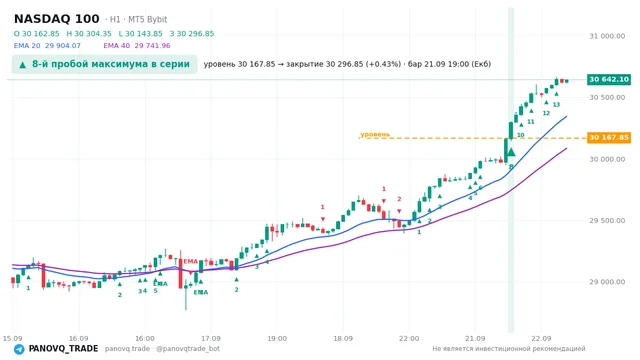The height and width of the screenshot is (360, 640).
Task: Click the high value H 30 304.35
Action: [89, 33]
